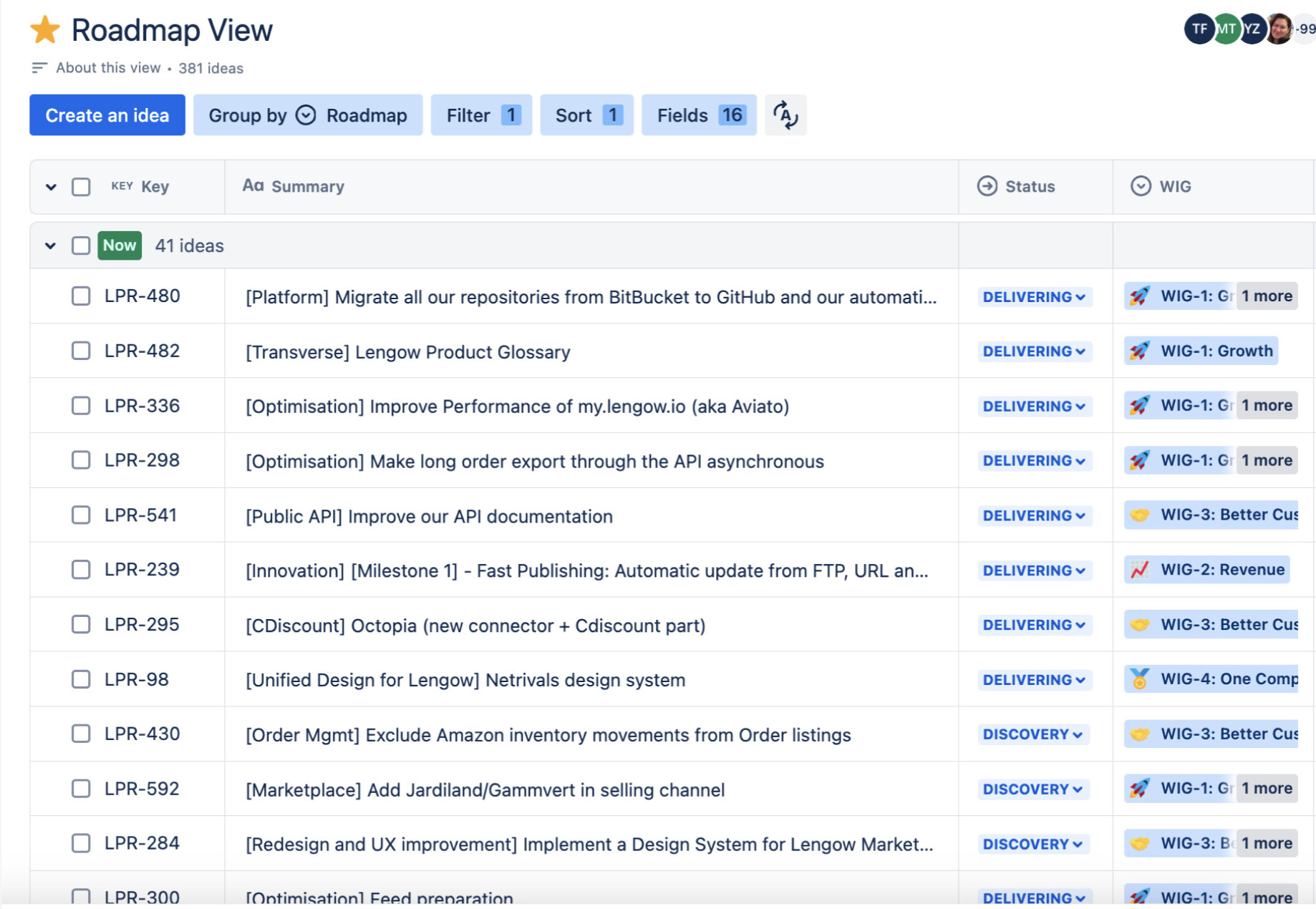Click the star icon next to Roadmap View
The width and height of the screenshot is (1316, 909).
tap(44, 29)
